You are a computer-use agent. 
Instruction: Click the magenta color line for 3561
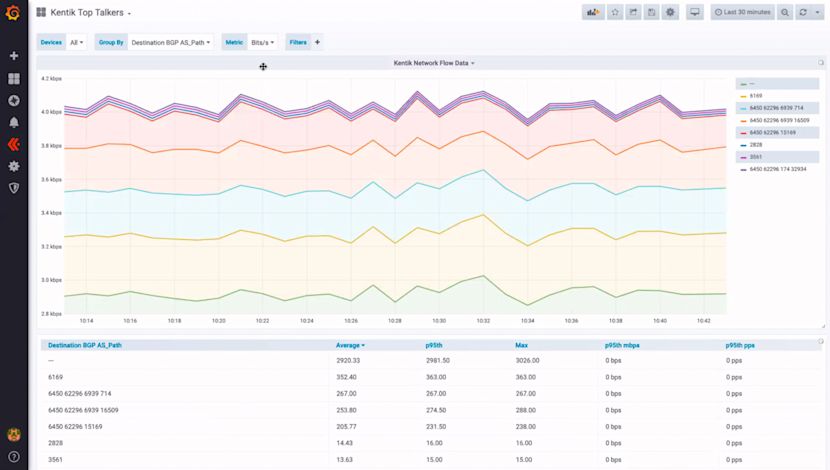tap(743, 157)
